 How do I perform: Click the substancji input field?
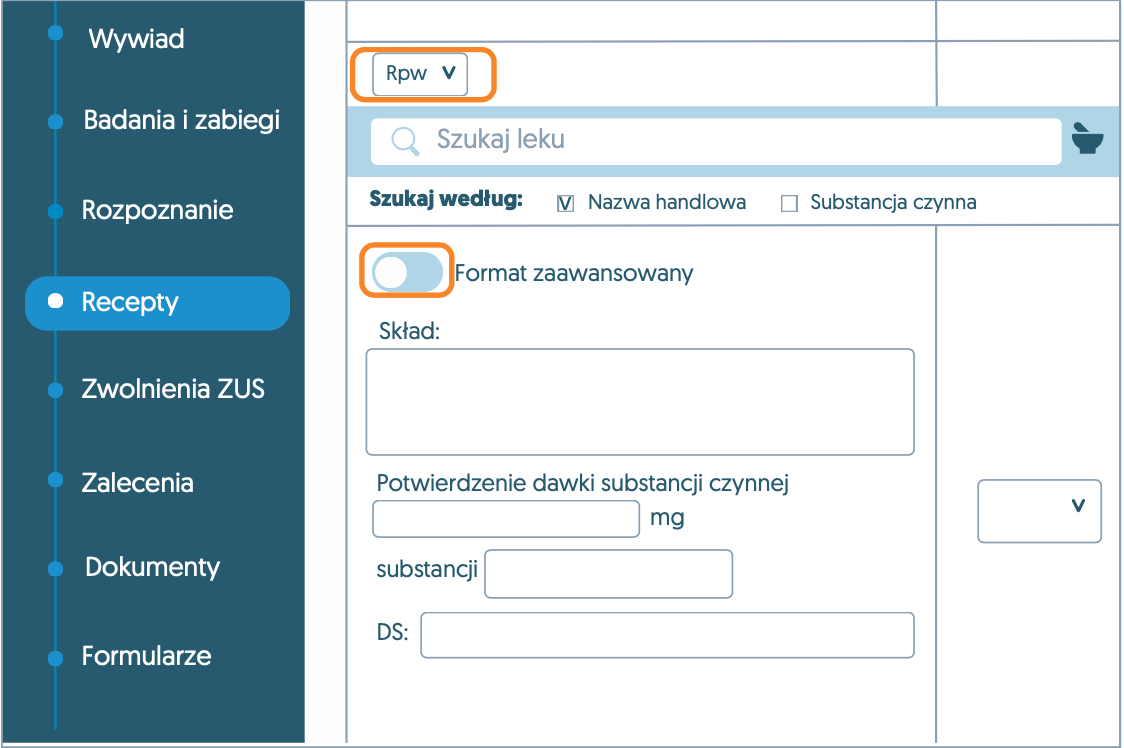click(x=608, y=573)
